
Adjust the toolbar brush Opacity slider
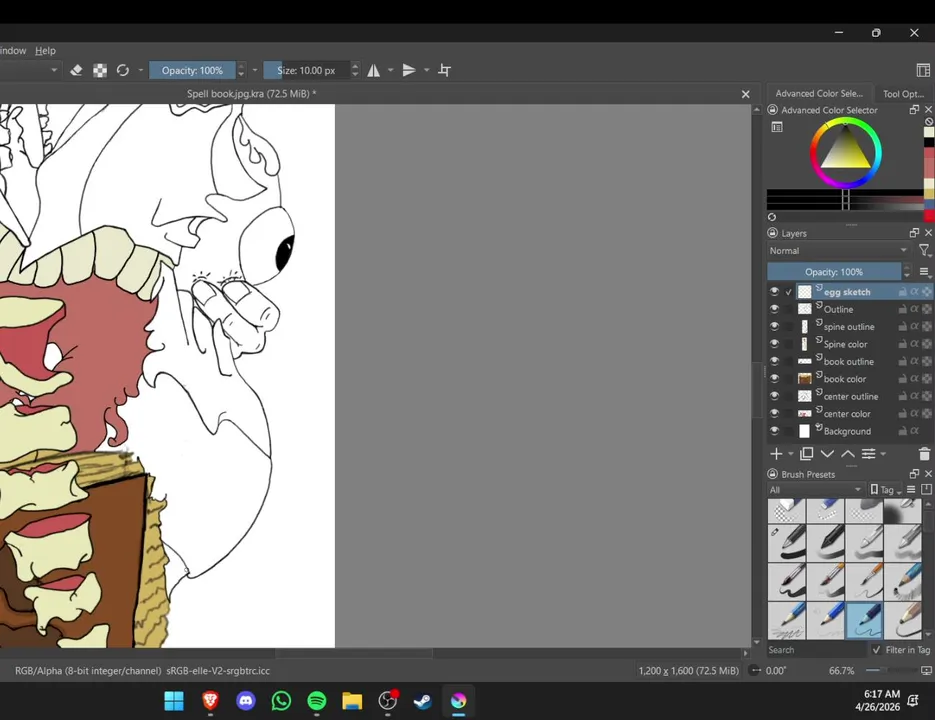click(192, 70)
